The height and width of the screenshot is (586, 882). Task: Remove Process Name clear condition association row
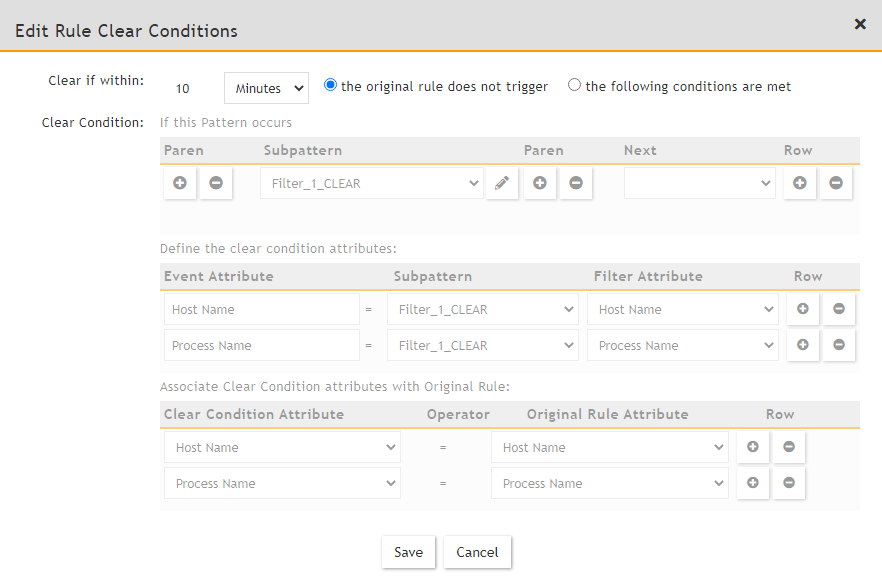click(789, 483)
